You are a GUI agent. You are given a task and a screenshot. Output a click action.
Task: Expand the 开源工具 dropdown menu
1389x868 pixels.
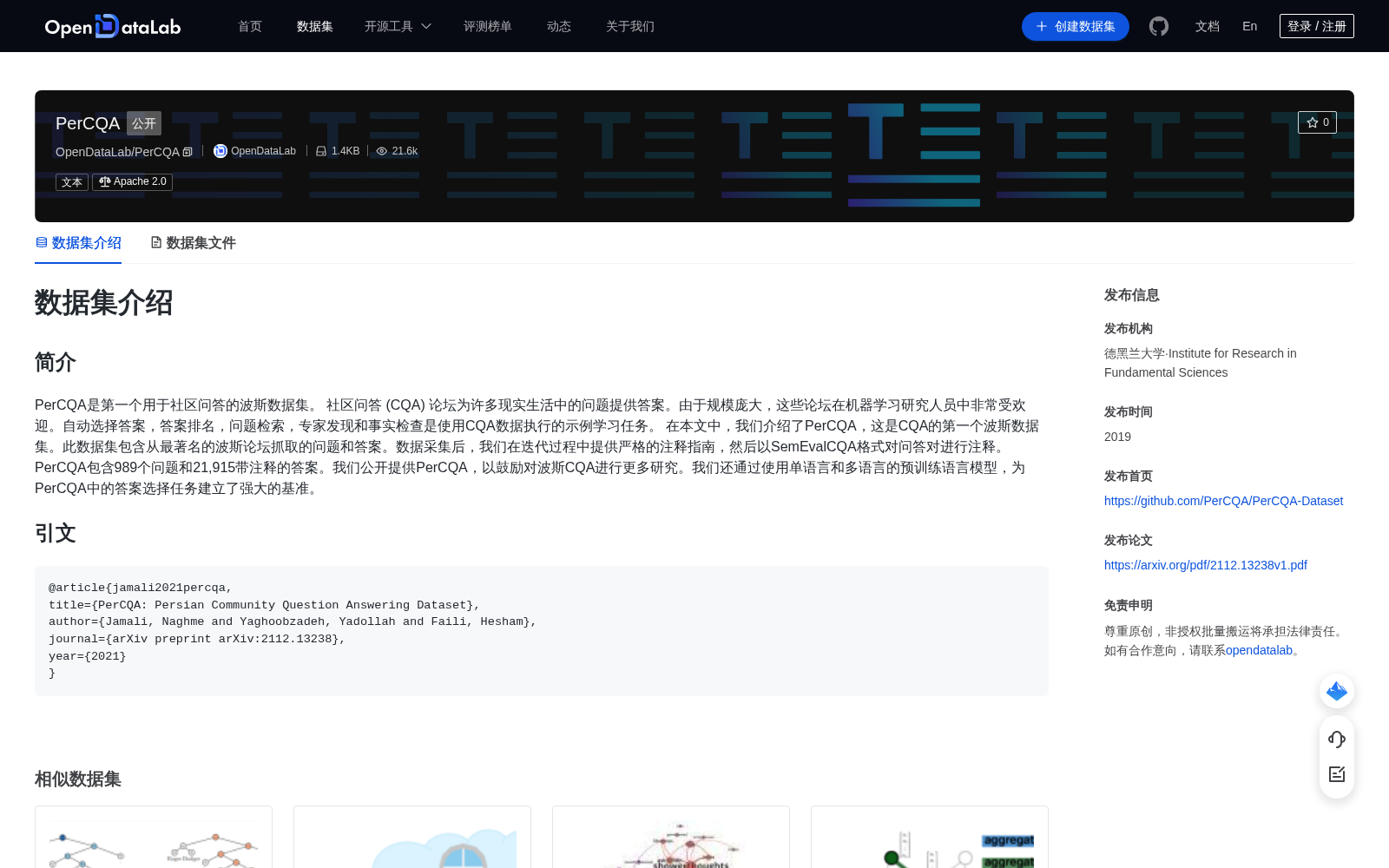[x=398, y=26]
